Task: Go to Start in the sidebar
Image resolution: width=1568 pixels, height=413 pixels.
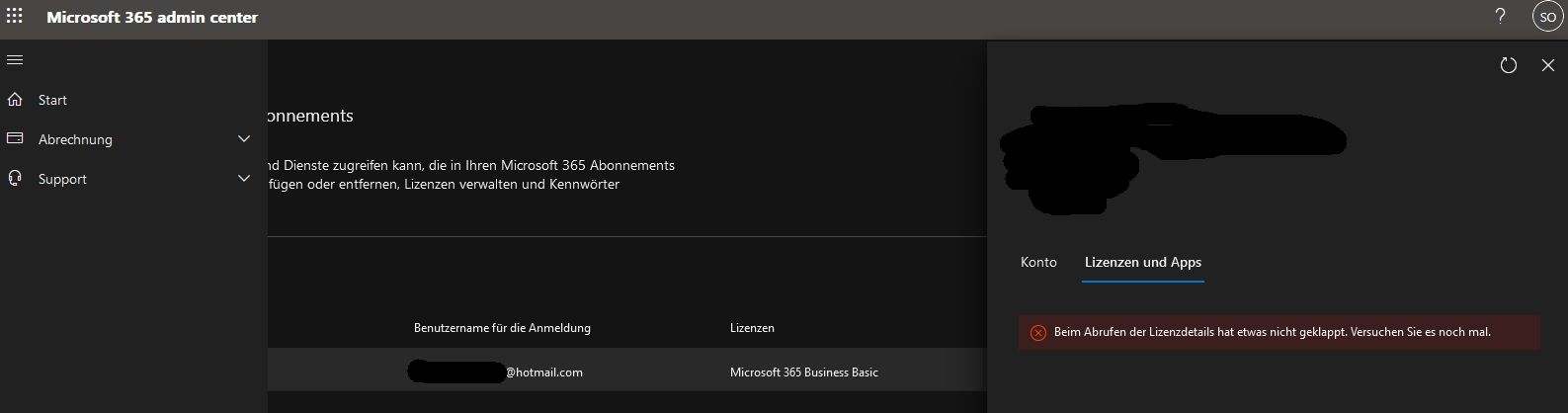Action: [x=52, y=100]
